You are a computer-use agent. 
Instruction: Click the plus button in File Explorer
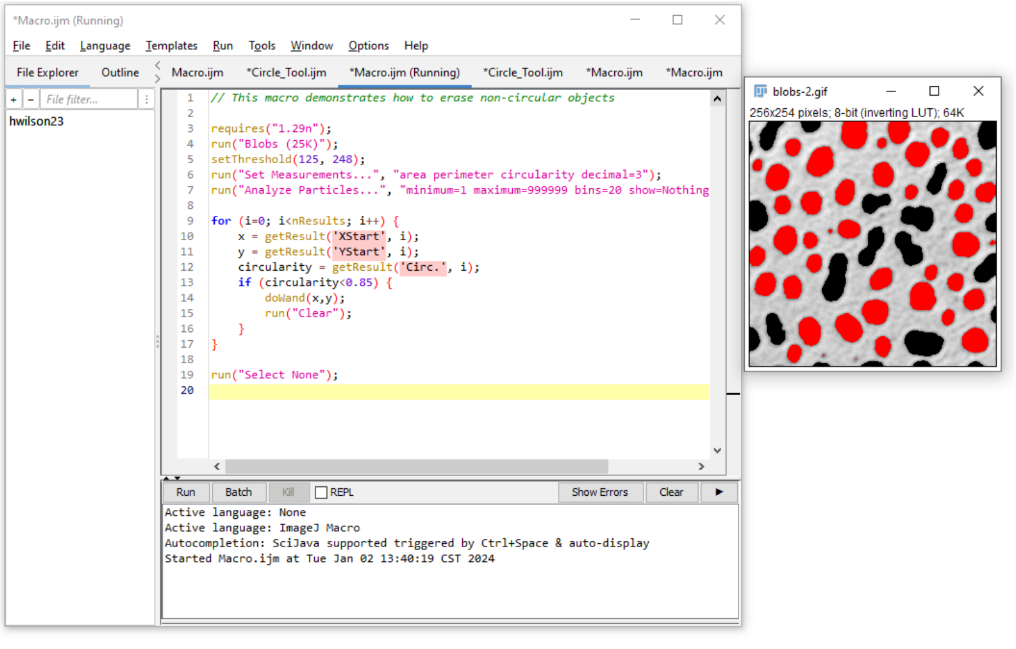[14, 99]
